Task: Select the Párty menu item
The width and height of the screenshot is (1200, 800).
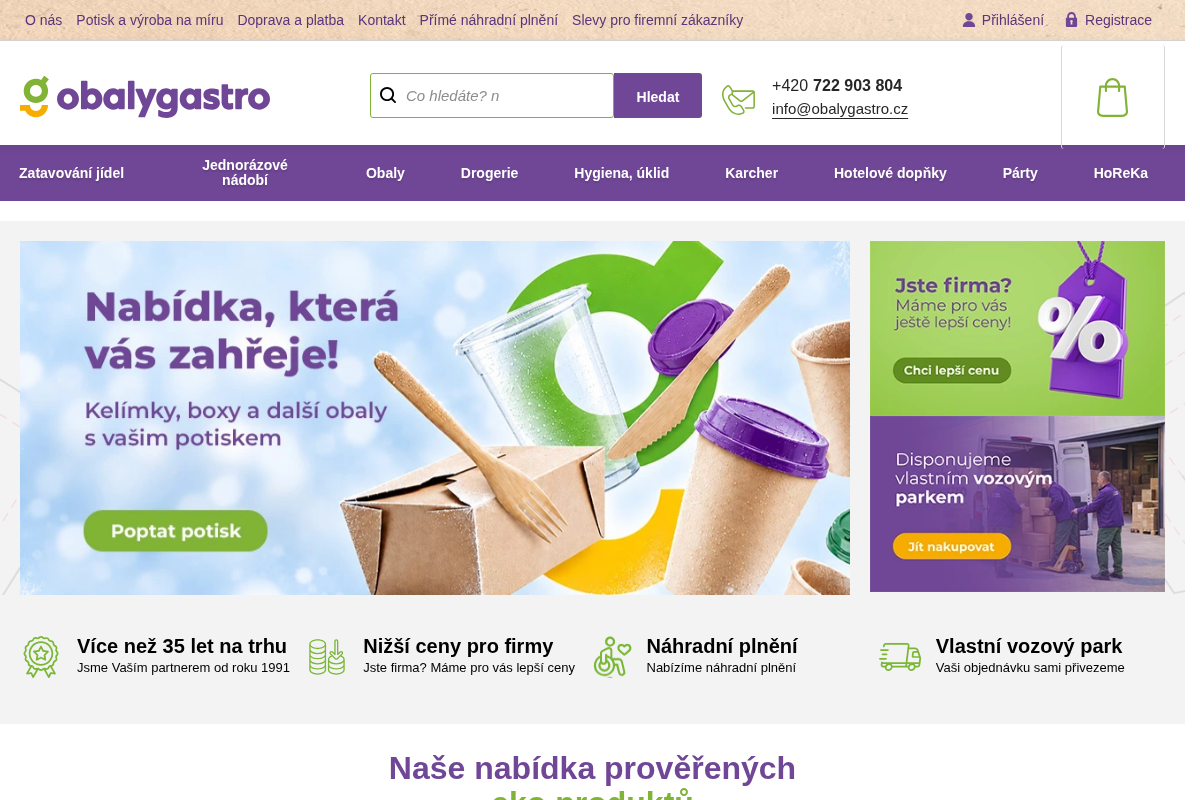Action: (1020, 173)
